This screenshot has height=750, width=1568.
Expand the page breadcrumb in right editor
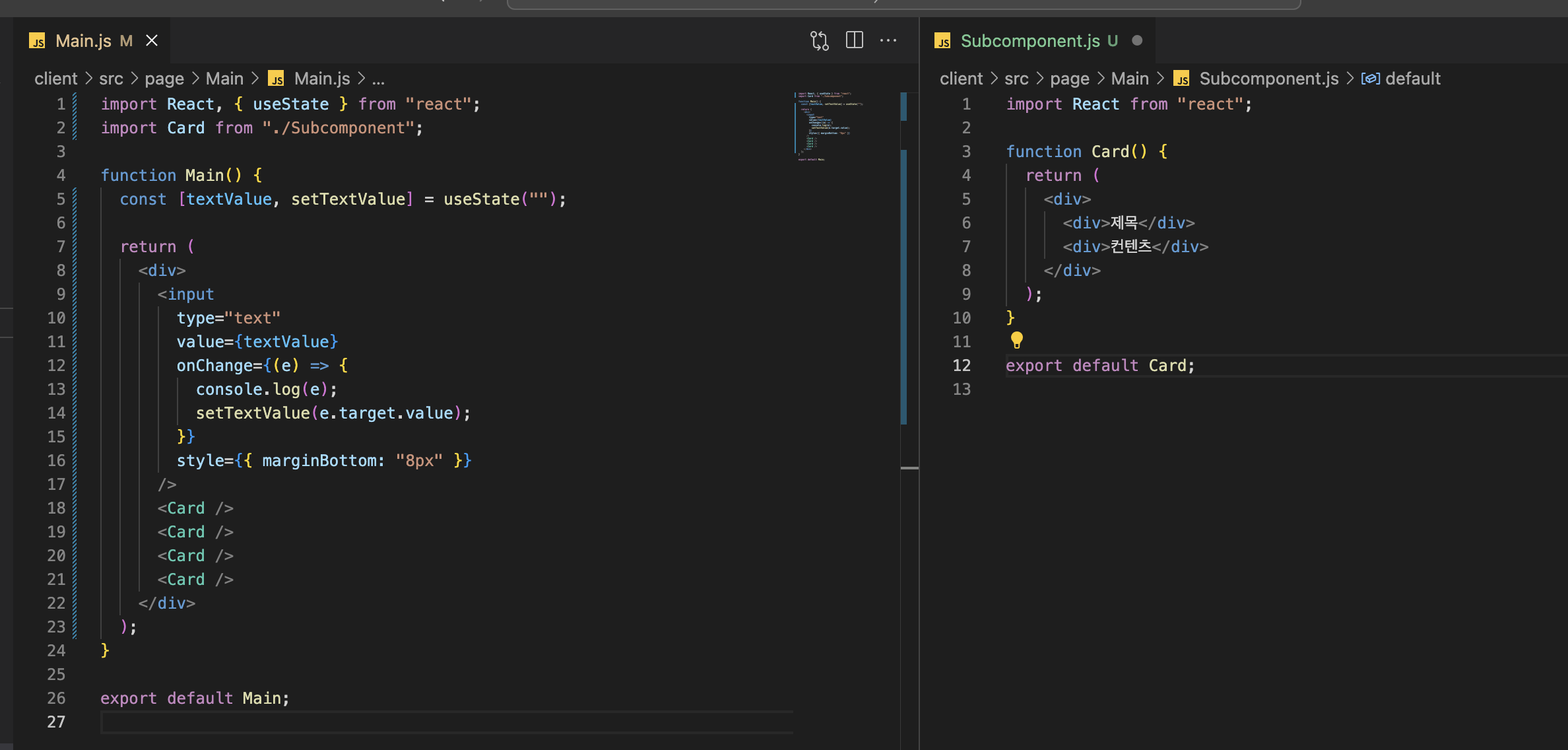(x=1069, y=79)
